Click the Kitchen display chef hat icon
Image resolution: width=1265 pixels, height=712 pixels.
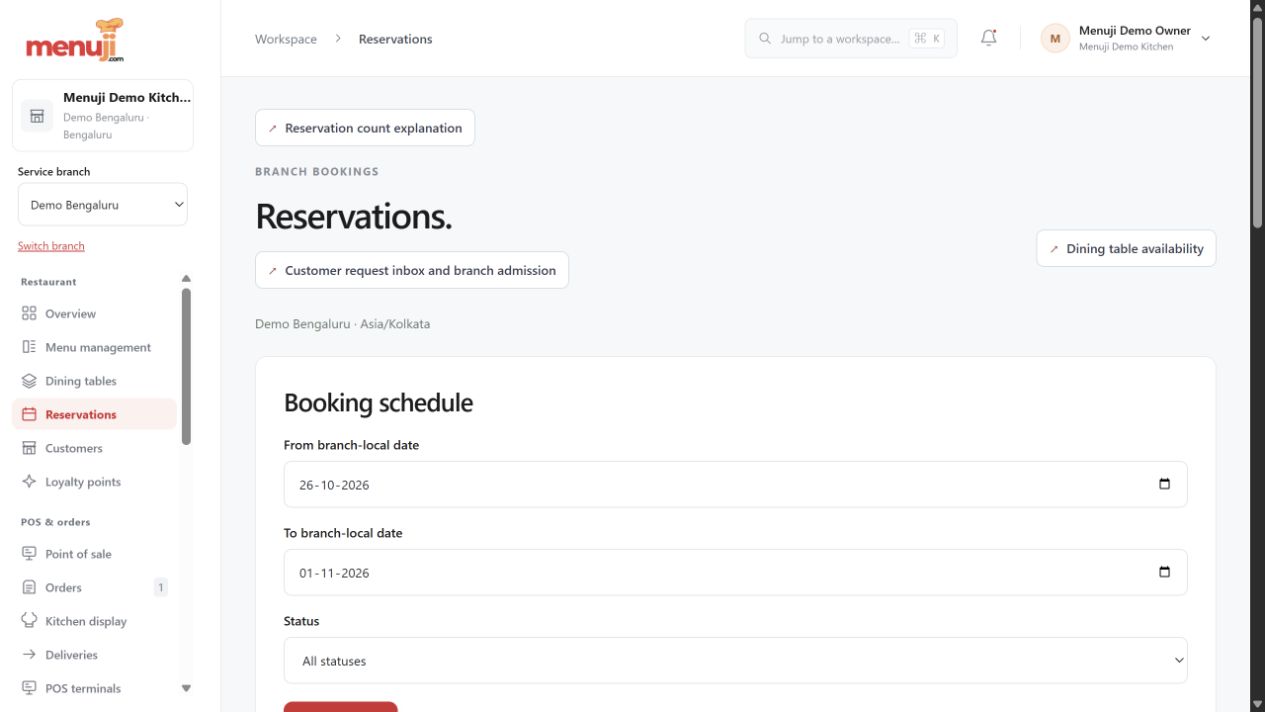[29, 621]
